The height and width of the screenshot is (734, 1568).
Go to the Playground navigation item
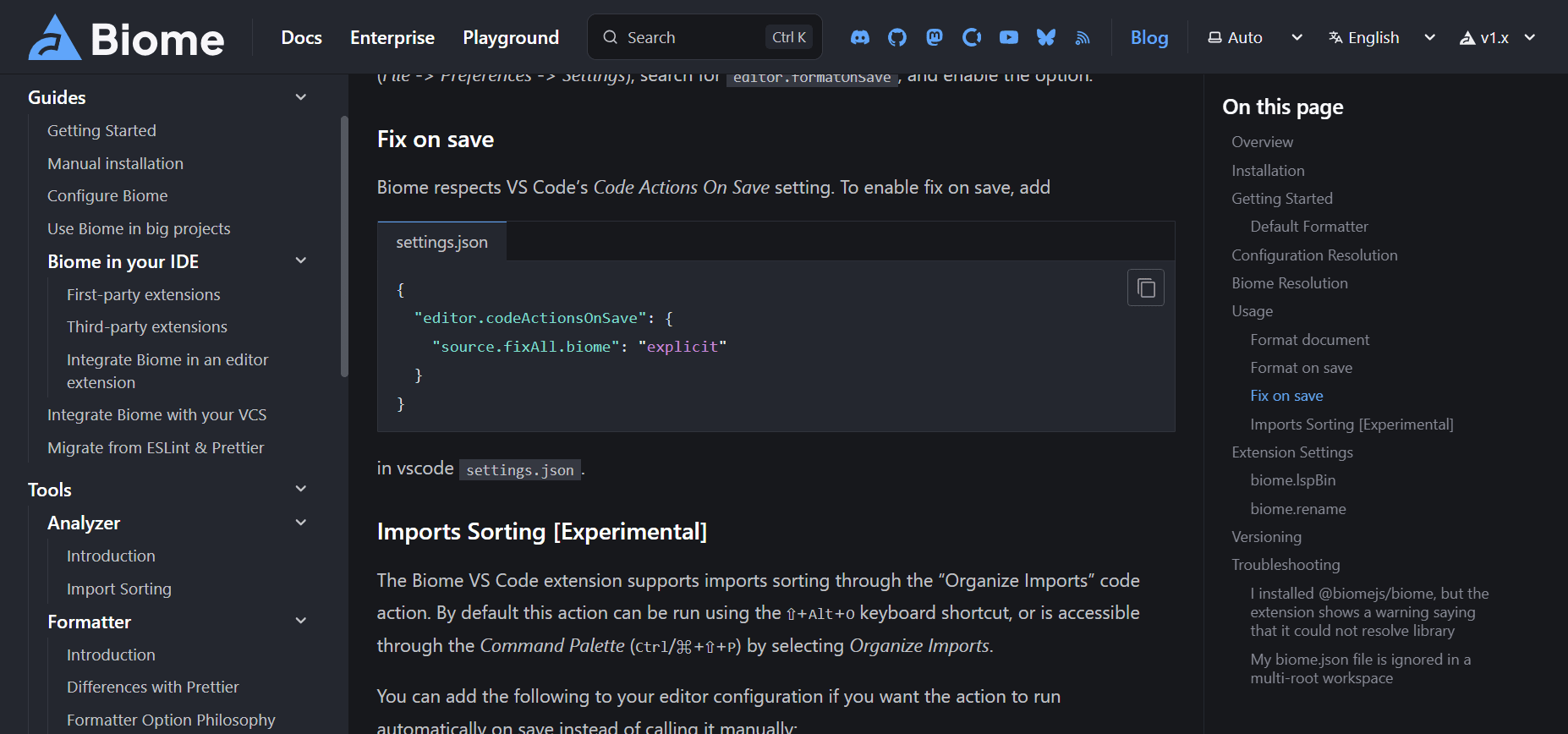click(511, 37)
